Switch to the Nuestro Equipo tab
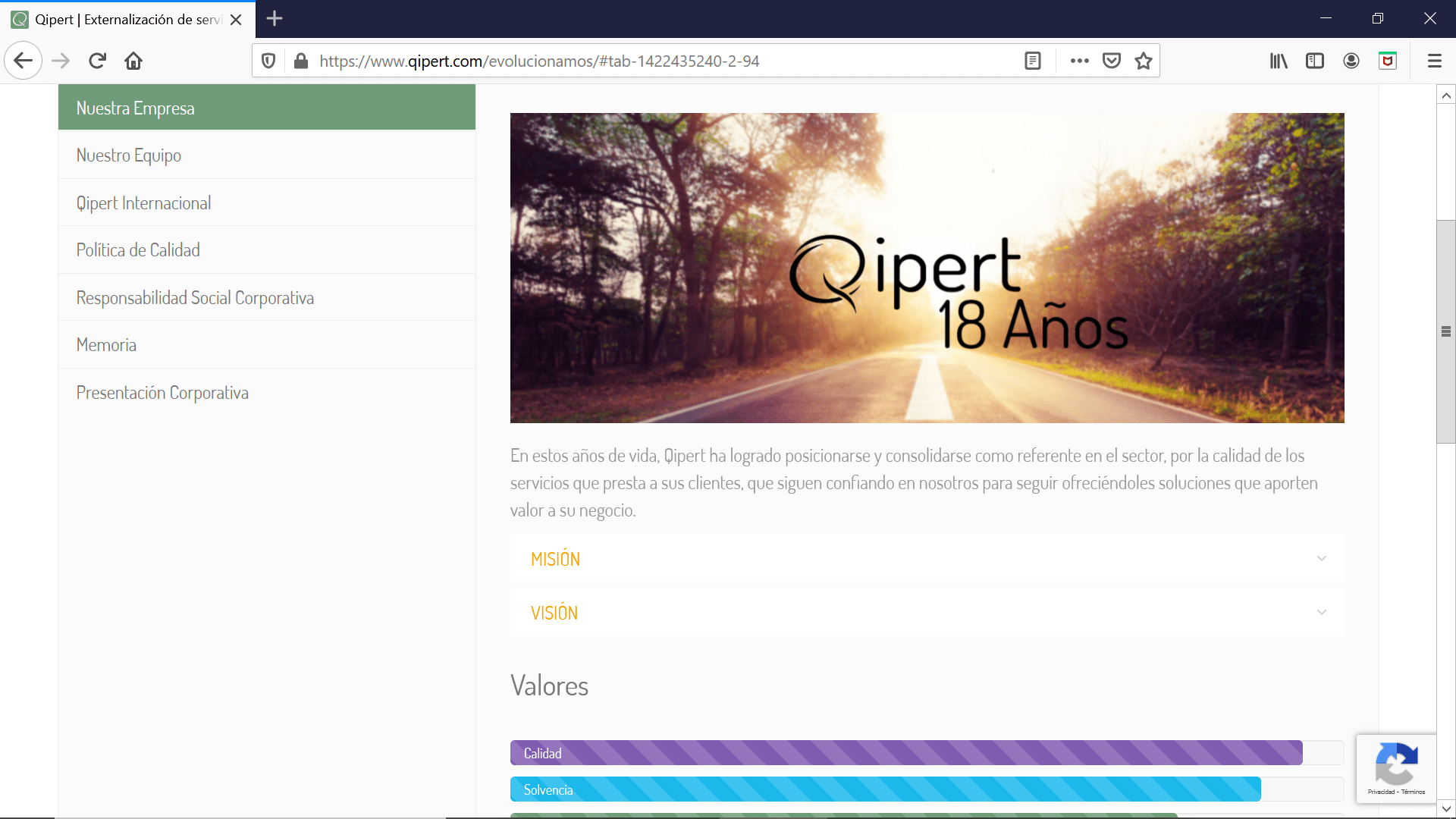This screenshot has width=1456, height=819. point(267,155)
